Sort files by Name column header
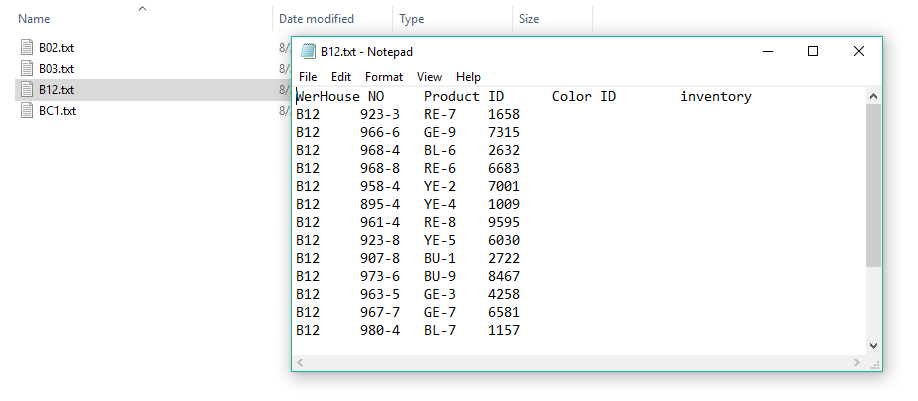 coord(34,19)
